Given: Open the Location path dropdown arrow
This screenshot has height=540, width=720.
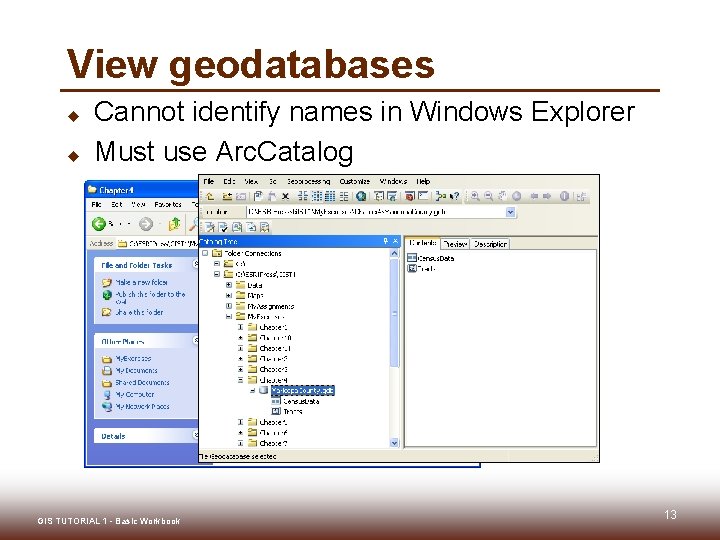Looking at the screenshot, I should coord(510,212).
